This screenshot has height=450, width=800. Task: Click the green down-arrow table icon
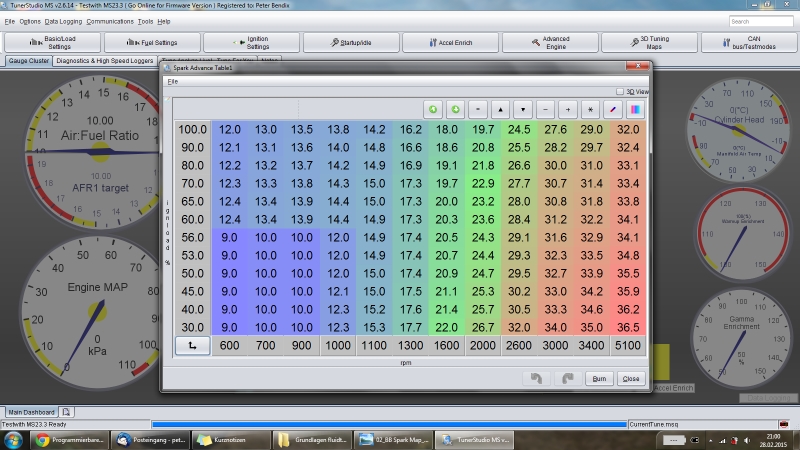454,108
